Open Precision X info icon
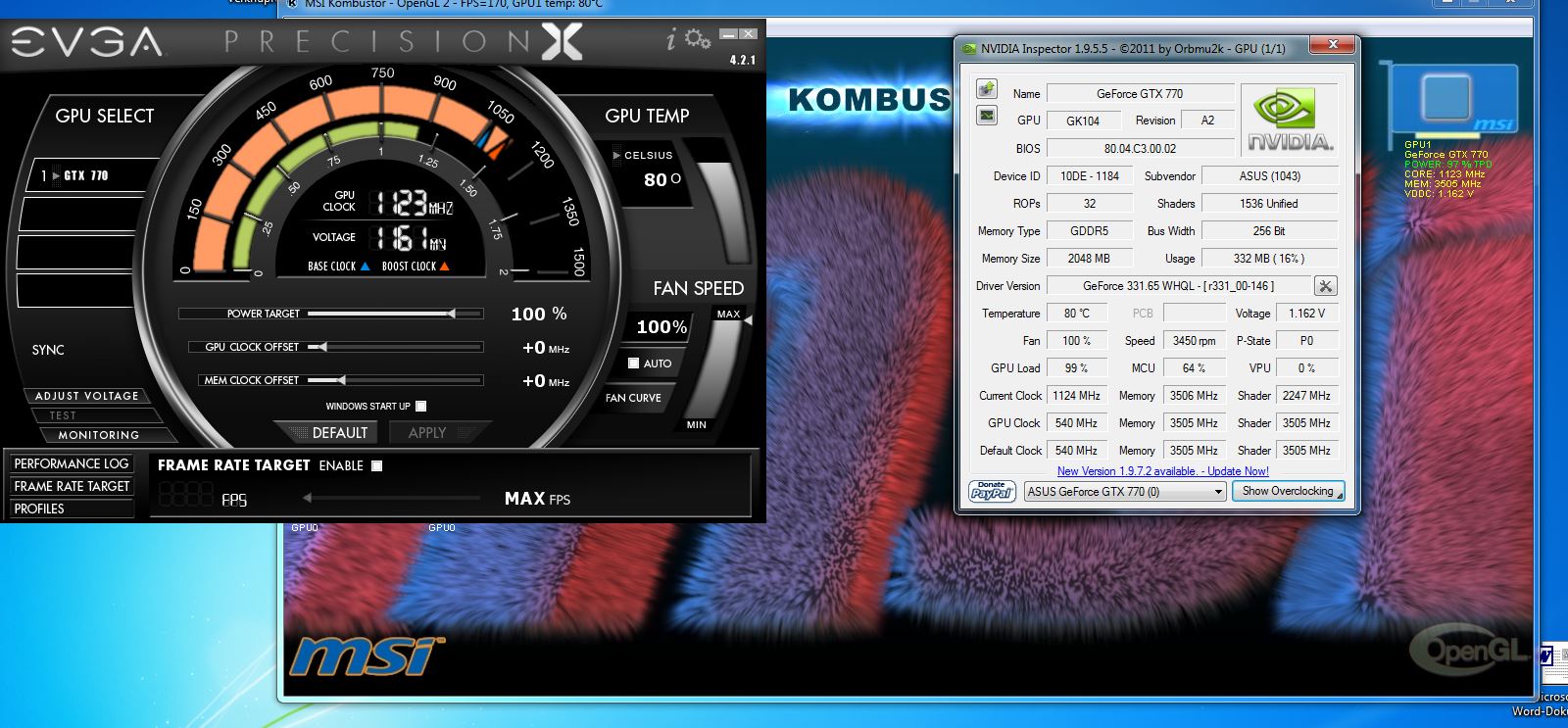 click(671, 39)
